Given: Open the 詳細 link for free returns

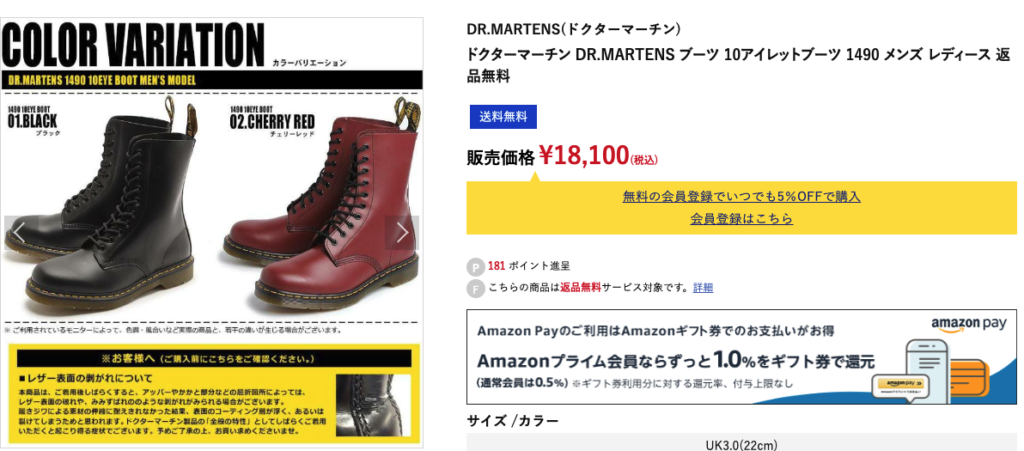Looking at the screenshot, I should point(703,287).
